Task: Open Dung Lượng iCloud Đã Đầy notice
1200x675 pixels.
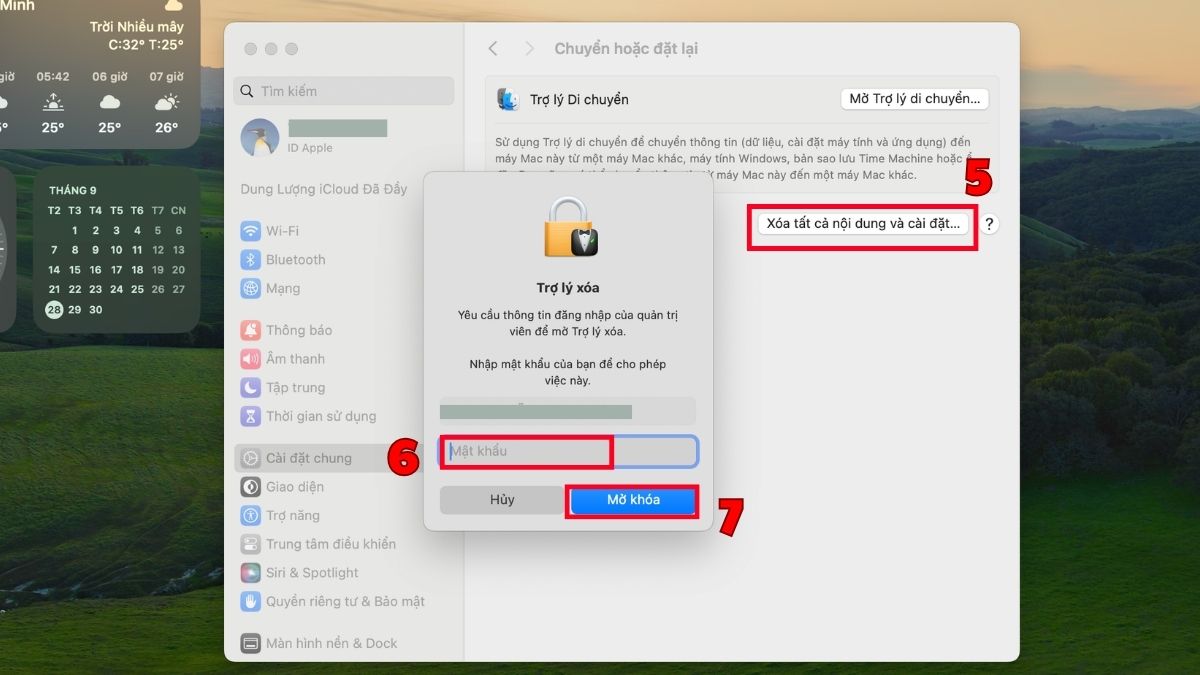Action: 324,189
